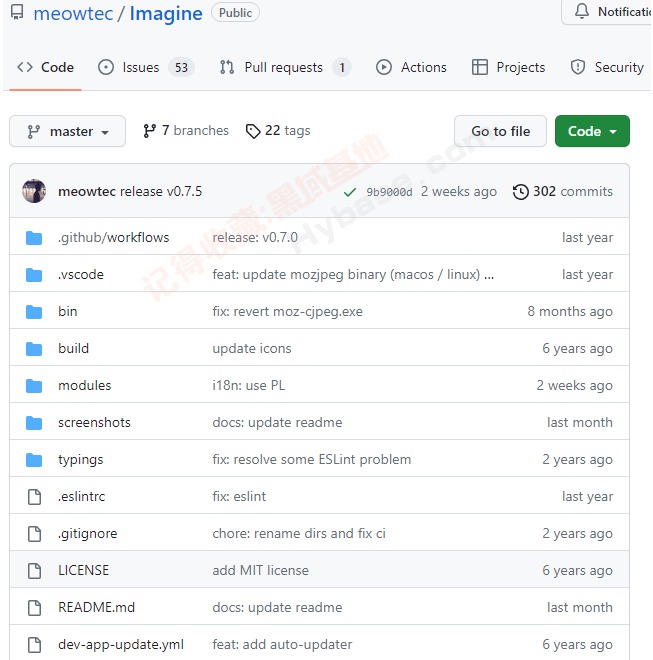Click the .github/workflows folder icon
Screen dimensions: 653x660
34,238
